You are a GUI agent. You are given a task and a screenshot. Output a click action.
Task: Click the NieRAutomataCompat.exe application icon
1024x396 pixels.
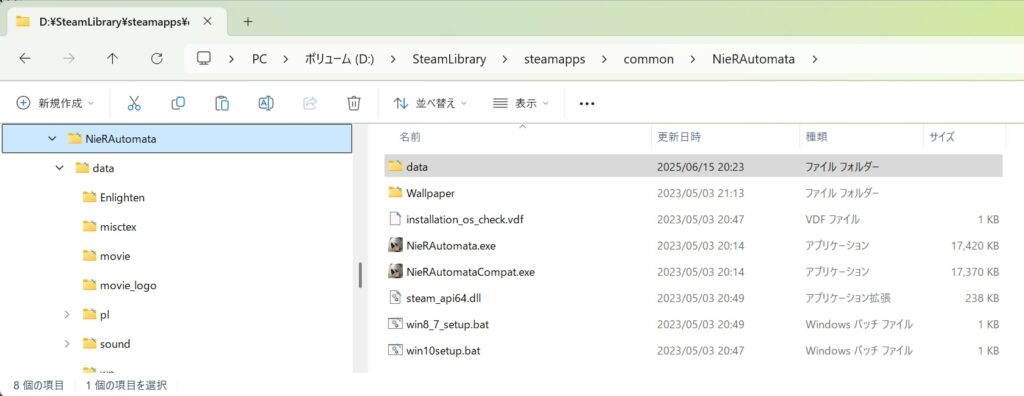pos(394,272)
